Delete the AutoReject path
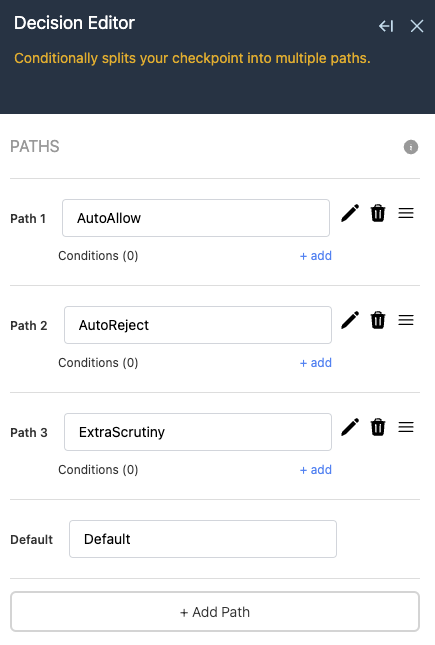The image size is (435, 645). tap(378, 320)
